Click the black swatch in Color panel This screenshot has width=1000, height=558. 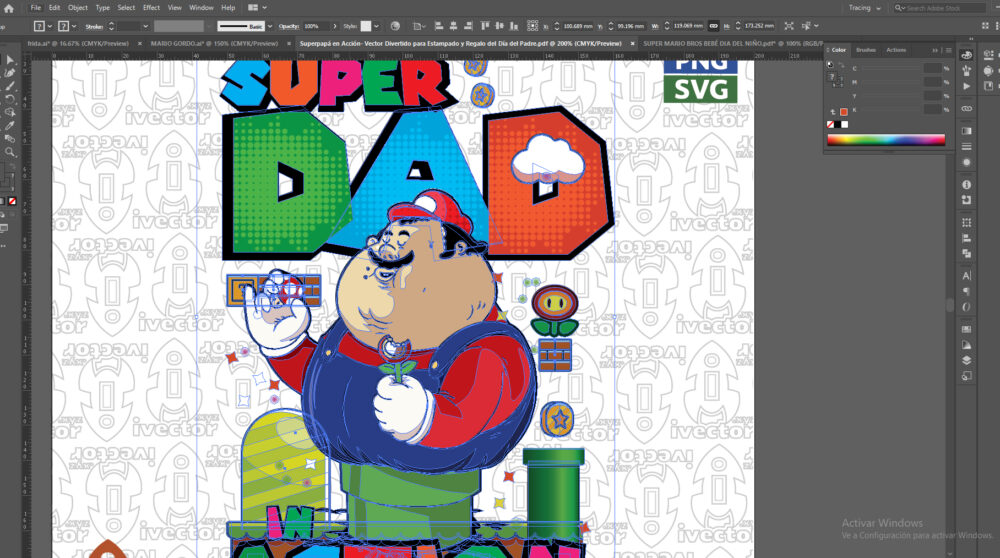click(x=837, y=124)
